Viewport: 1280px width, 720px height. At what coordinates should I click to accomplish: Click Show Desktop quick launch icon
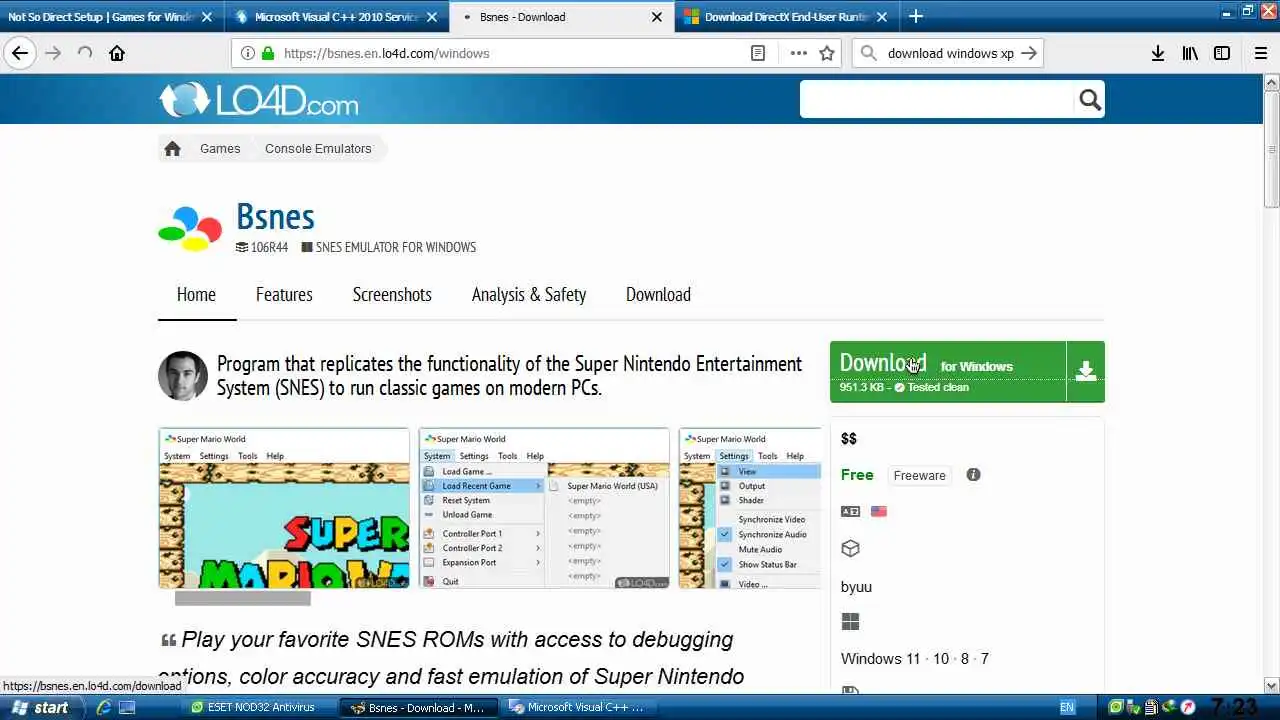pos(127,707)
